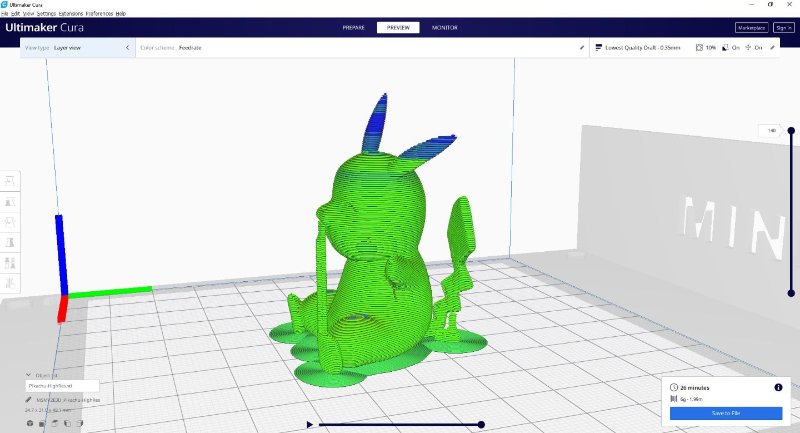Image resolution: width=800 pixels, height=433 pixels.
Task: Open the File menu
Action: point(5,14)
